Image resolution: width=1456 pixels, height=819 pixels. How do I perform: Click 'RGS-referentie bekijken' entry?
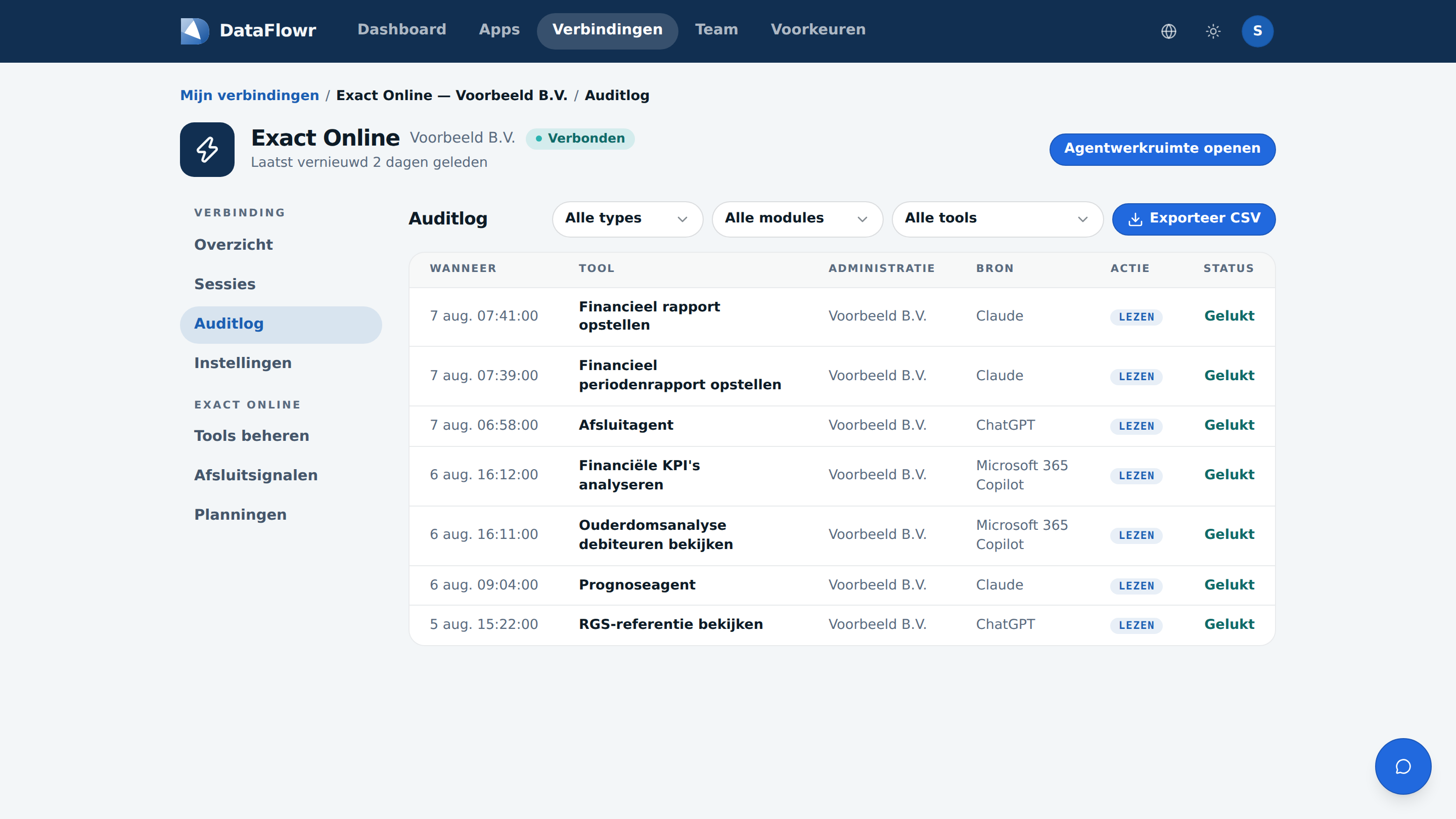click(x=670, y=624)
